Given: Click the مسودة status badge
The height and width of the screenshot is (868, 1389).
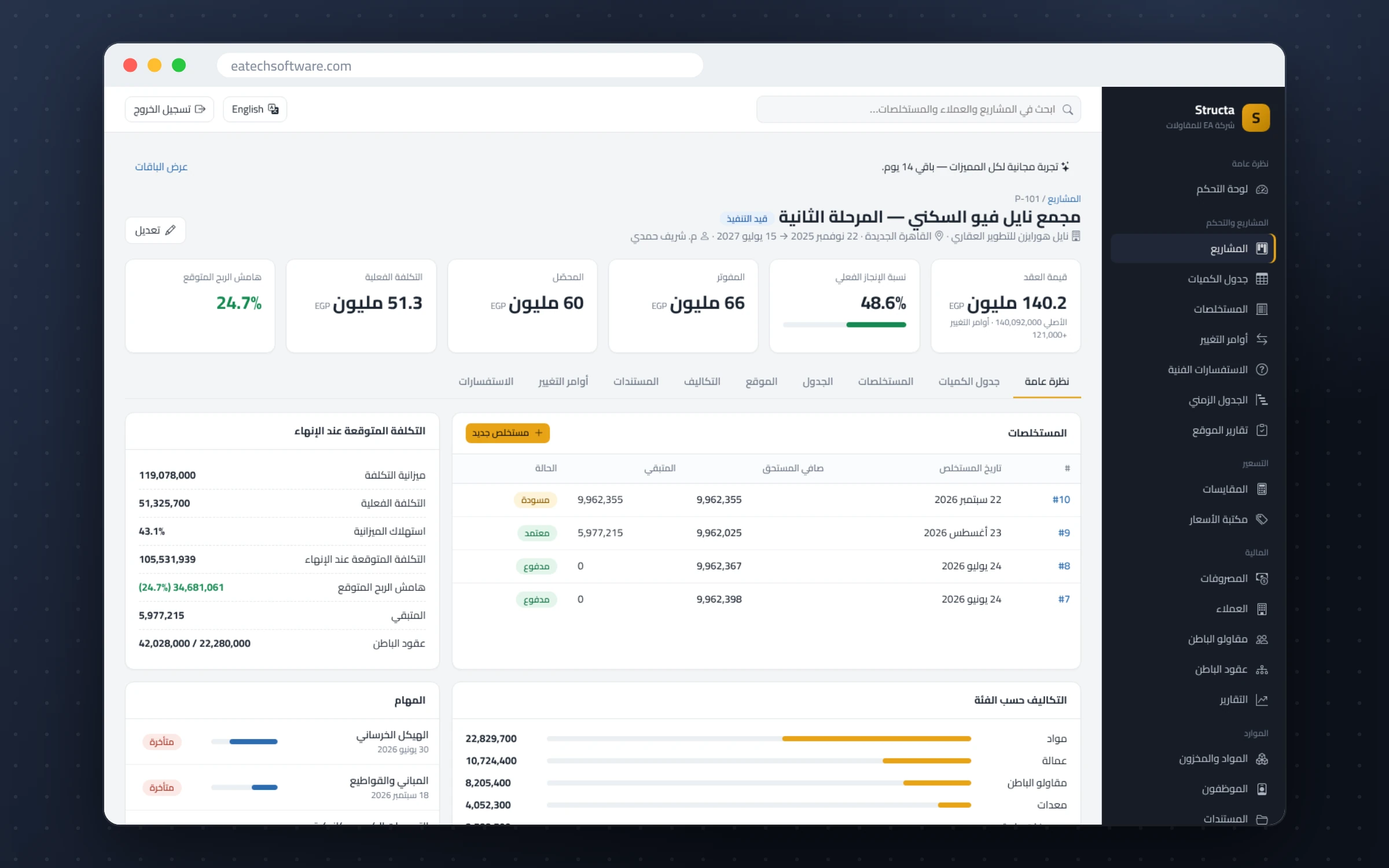Looking at the screenshot, I should [x=535, y=500].
